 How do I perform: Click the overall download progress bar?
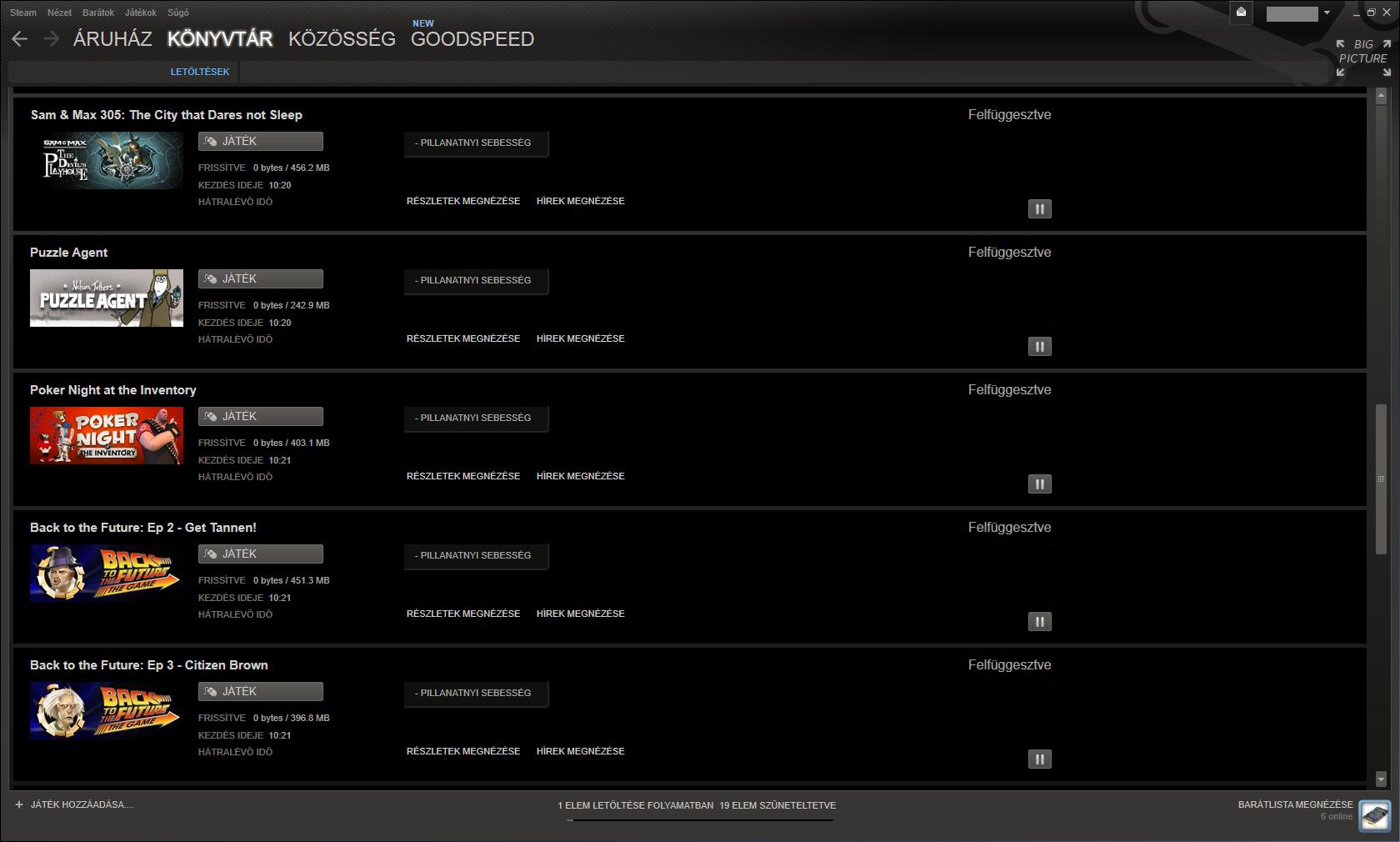coord(700,820)
